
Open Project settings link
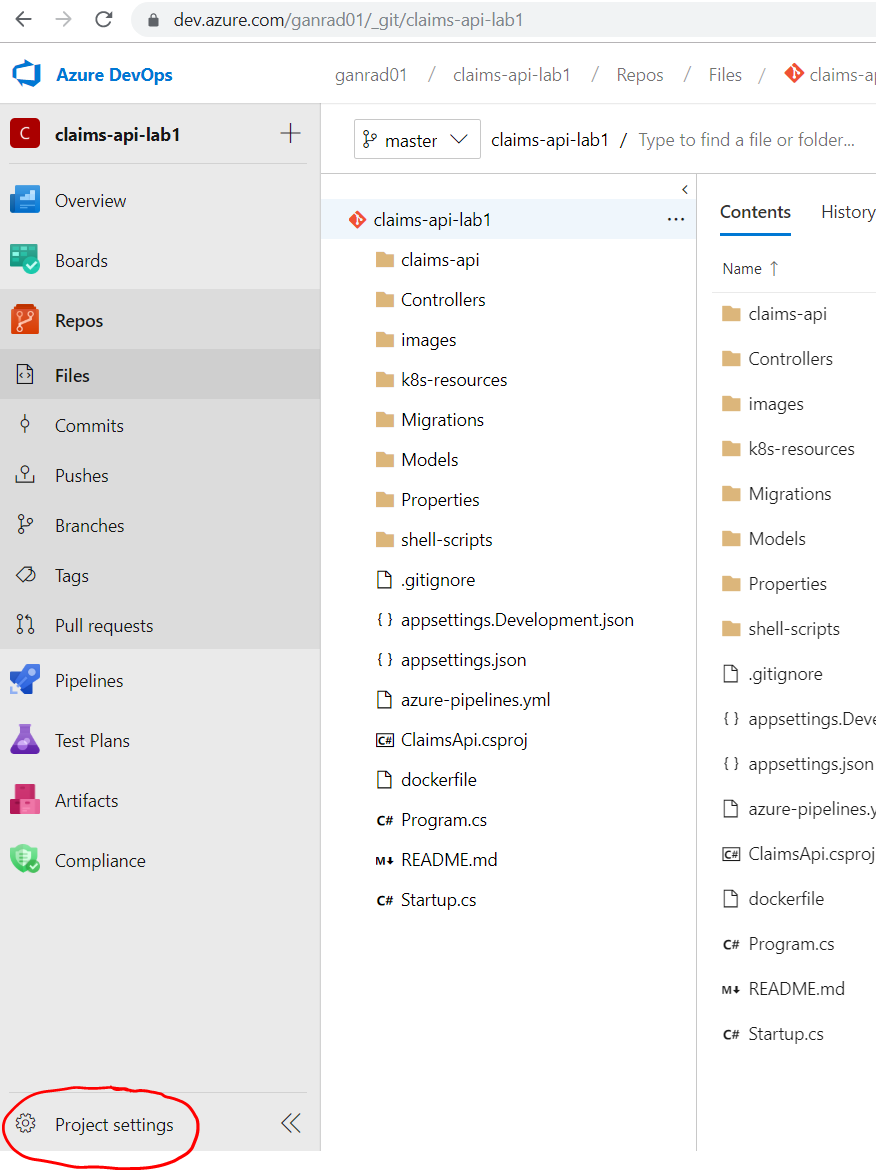(114, 1124)
